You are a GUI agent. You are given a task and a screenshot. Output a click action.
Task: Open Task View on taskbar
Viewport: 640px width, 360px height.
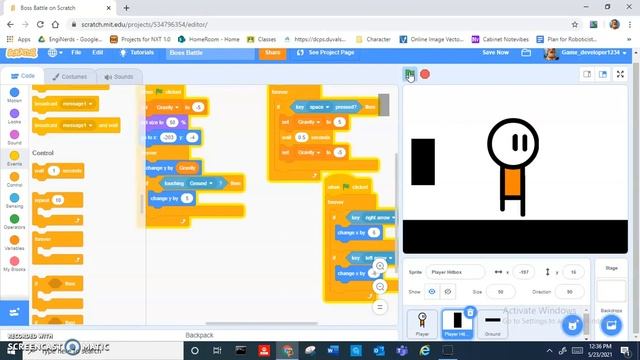point(217,350)
